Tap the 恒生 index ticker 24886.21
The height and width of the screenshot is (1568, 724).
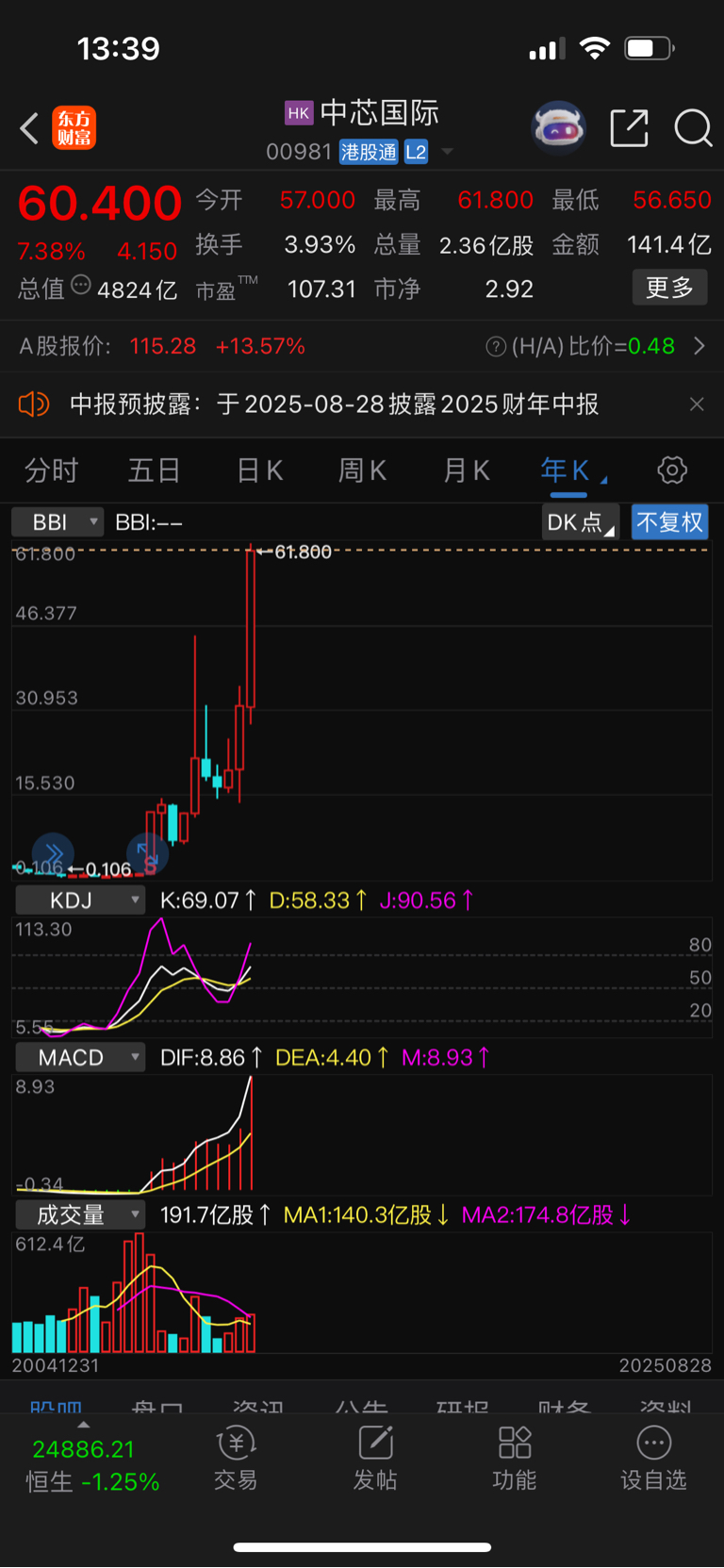click(x=83, y=1449)
